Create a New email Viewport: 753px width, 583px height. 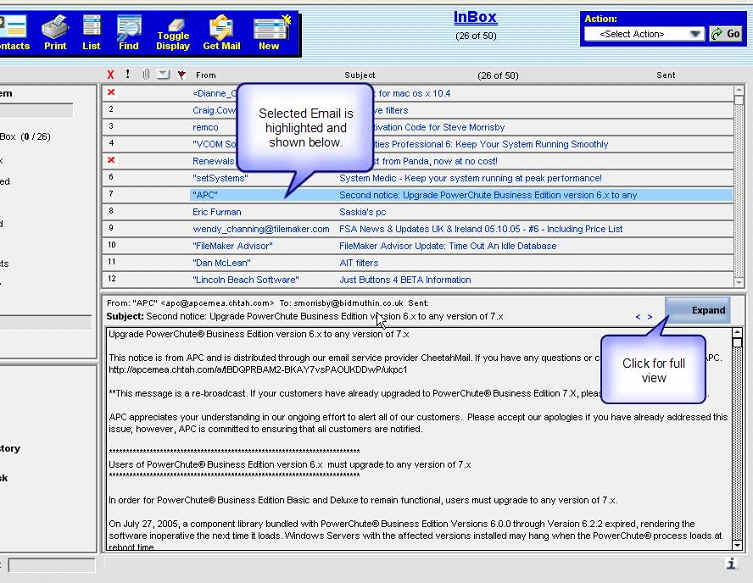coord(271,33)
